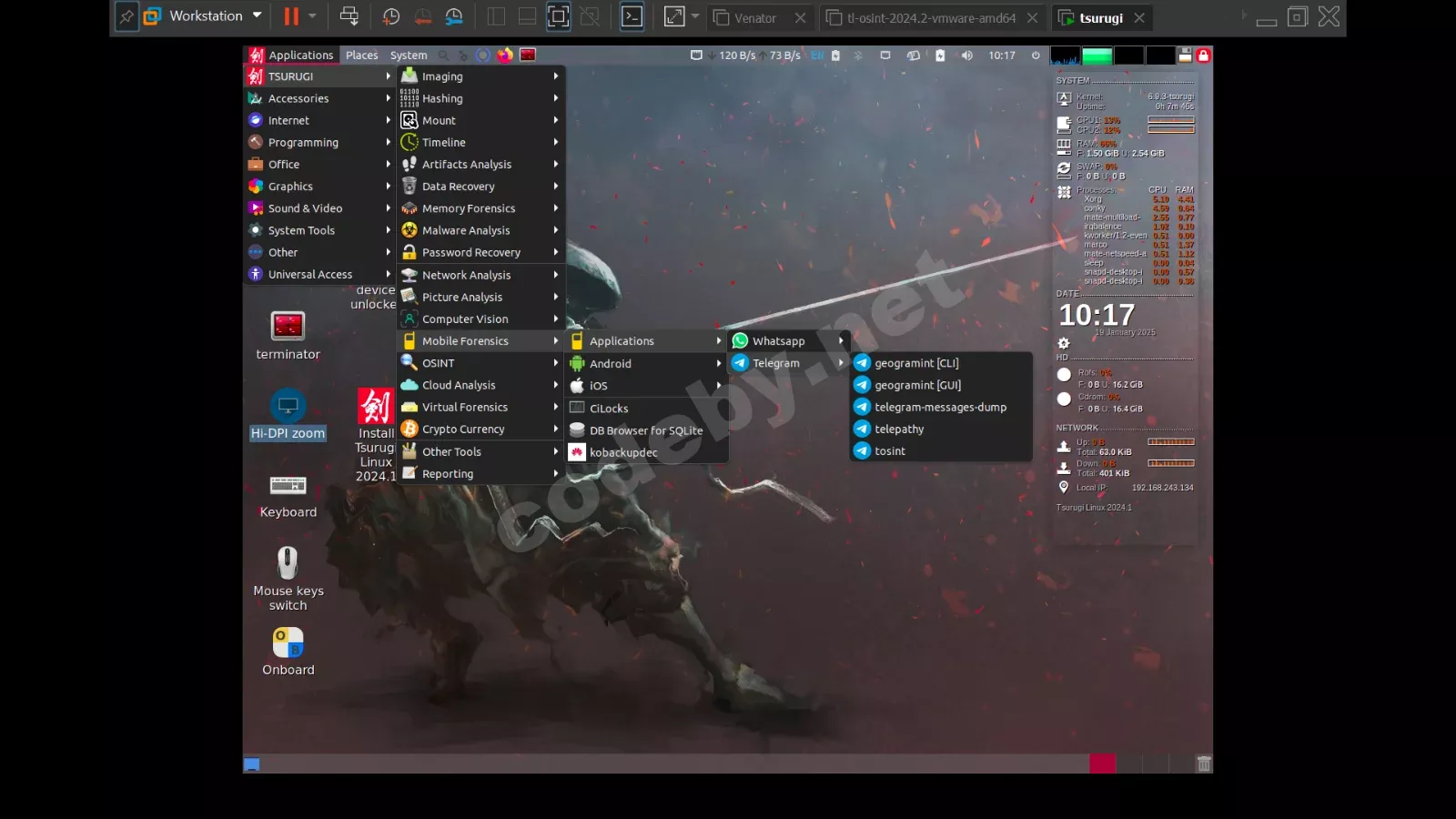Screen dimensions: 1456x819
Task: Click the green system monitor graph applet
Action: (x=1097, y=56)
